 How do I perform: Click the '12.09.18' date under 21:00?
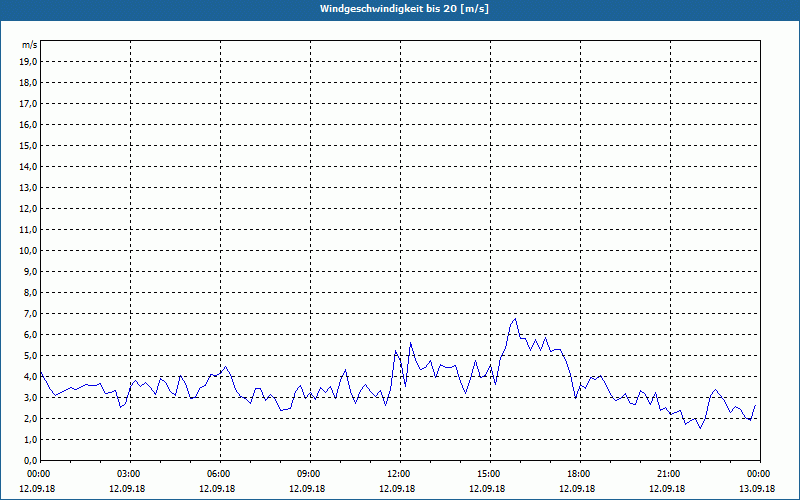pyautogui.click(x=667, y=488)
